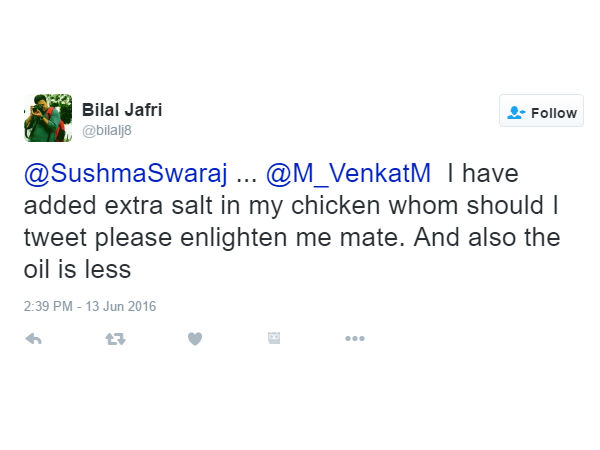This screenshot has height=450, width=600.
Task: Retweet this tweet using the retweet icon
Action: point(115,339)
